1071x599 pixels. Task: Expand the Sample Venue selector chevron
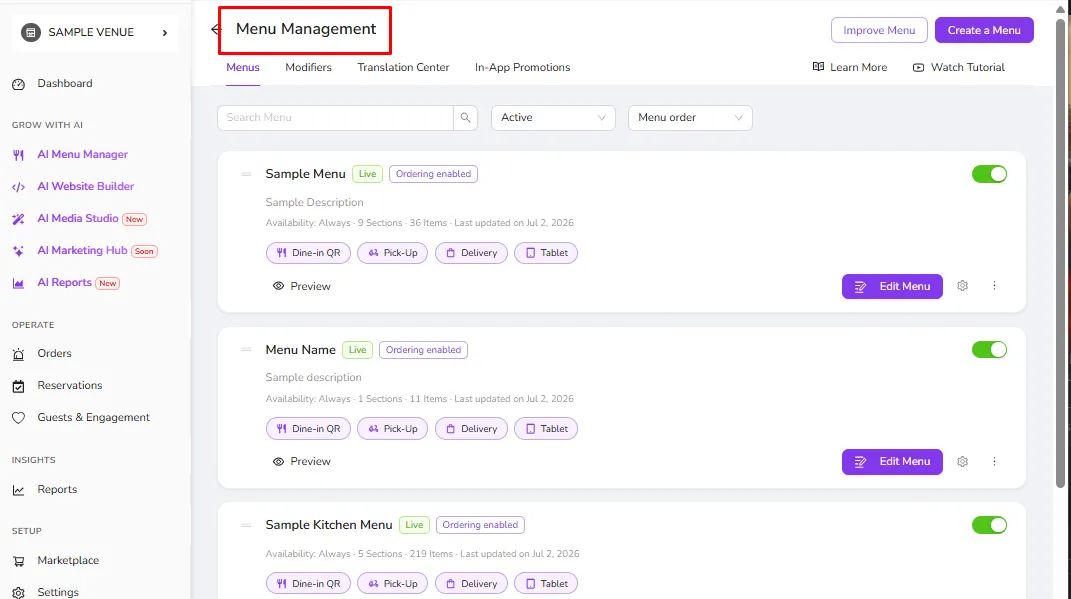pos(165,33)
